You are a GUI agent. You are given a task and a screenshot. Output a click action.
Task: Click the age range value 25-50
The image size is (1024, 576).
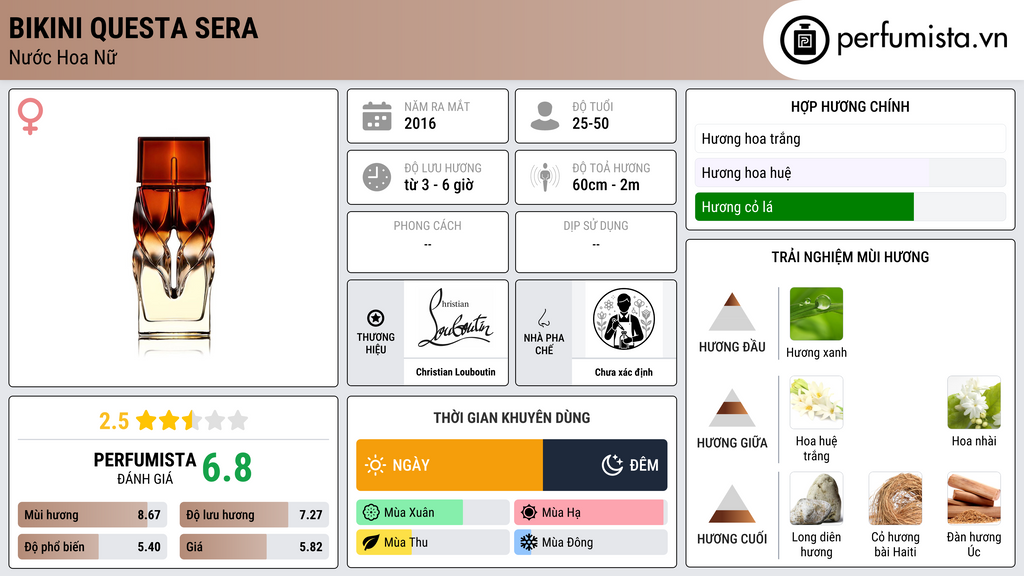590,123
